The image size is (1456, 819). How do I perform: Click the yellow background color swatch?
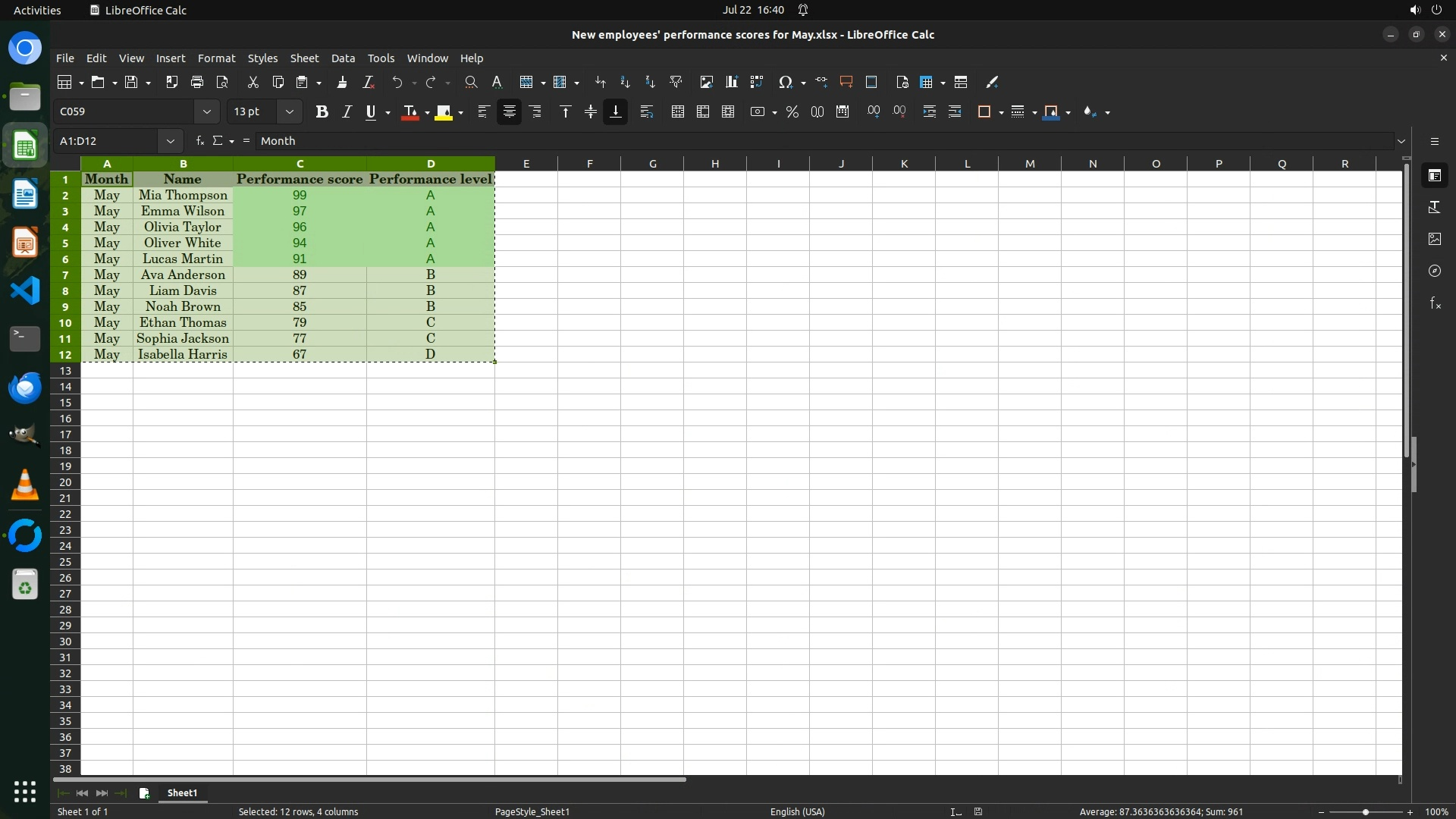(444, 111)
